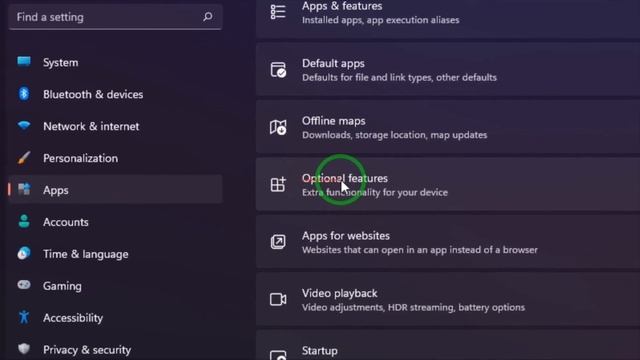Click the Apps & features list icon

pos(278,12)
